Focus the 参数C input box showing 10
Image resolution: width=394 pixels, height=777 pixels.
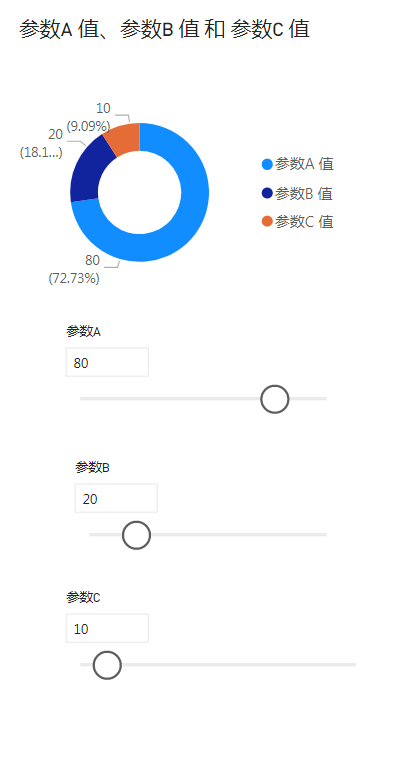tap(107, 628)
